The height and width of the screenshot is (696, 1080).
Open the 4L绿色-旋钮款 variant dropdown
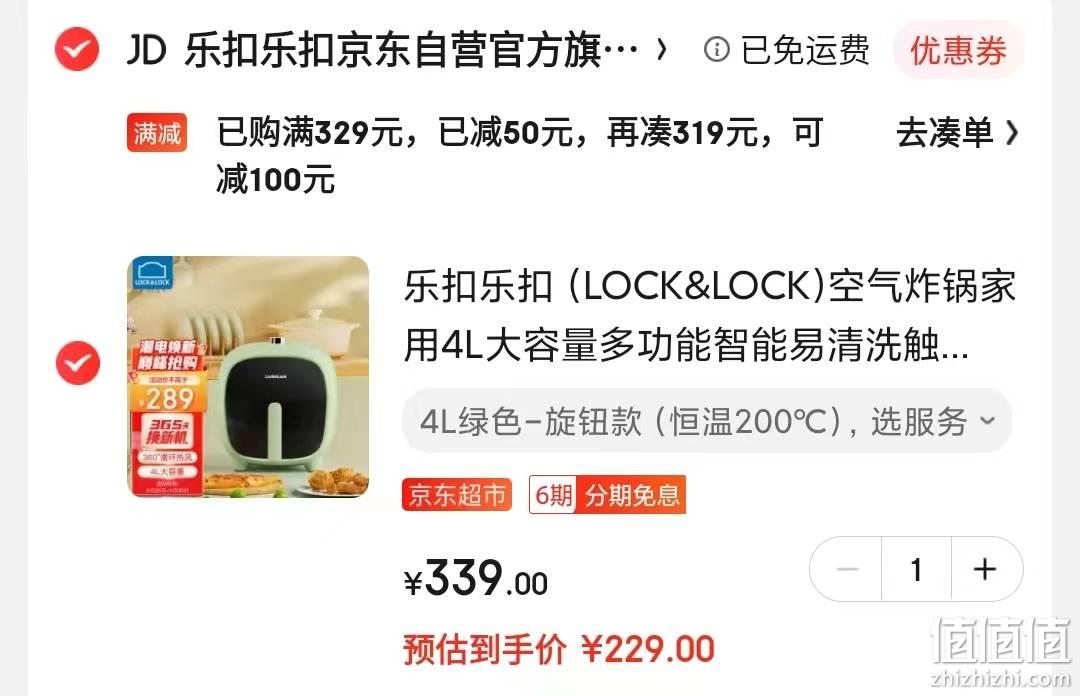(707, 421)
